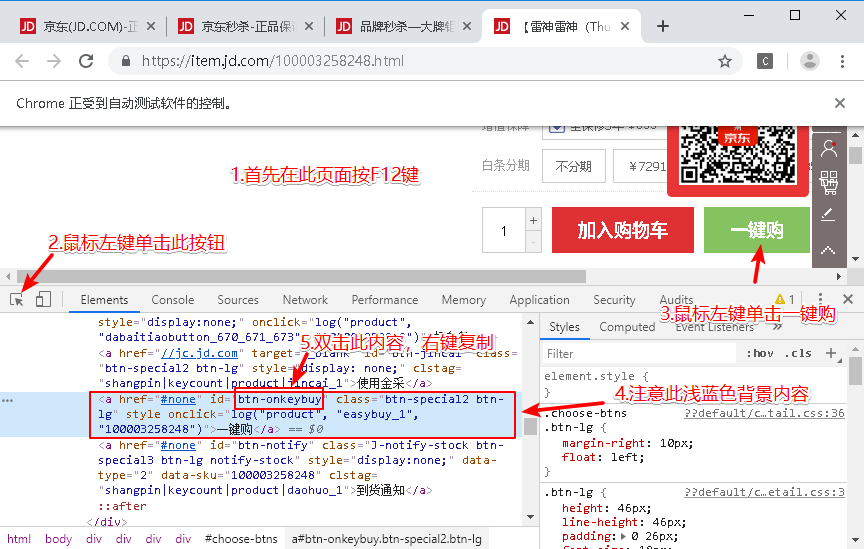Open ellipsis actions for selected node
This screenshot has height=549, width=864.
(7, 400)
